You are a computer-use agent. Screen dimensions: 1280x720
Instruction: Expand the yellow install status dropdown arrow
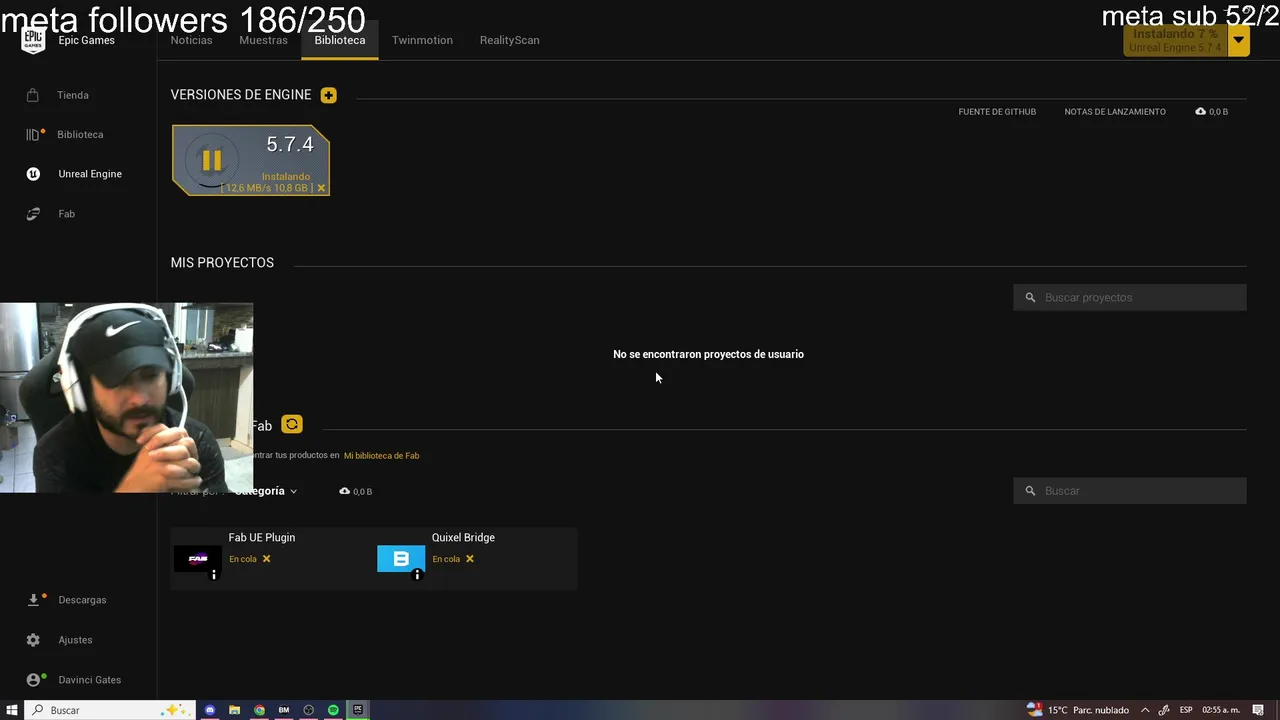point(1238,40)
